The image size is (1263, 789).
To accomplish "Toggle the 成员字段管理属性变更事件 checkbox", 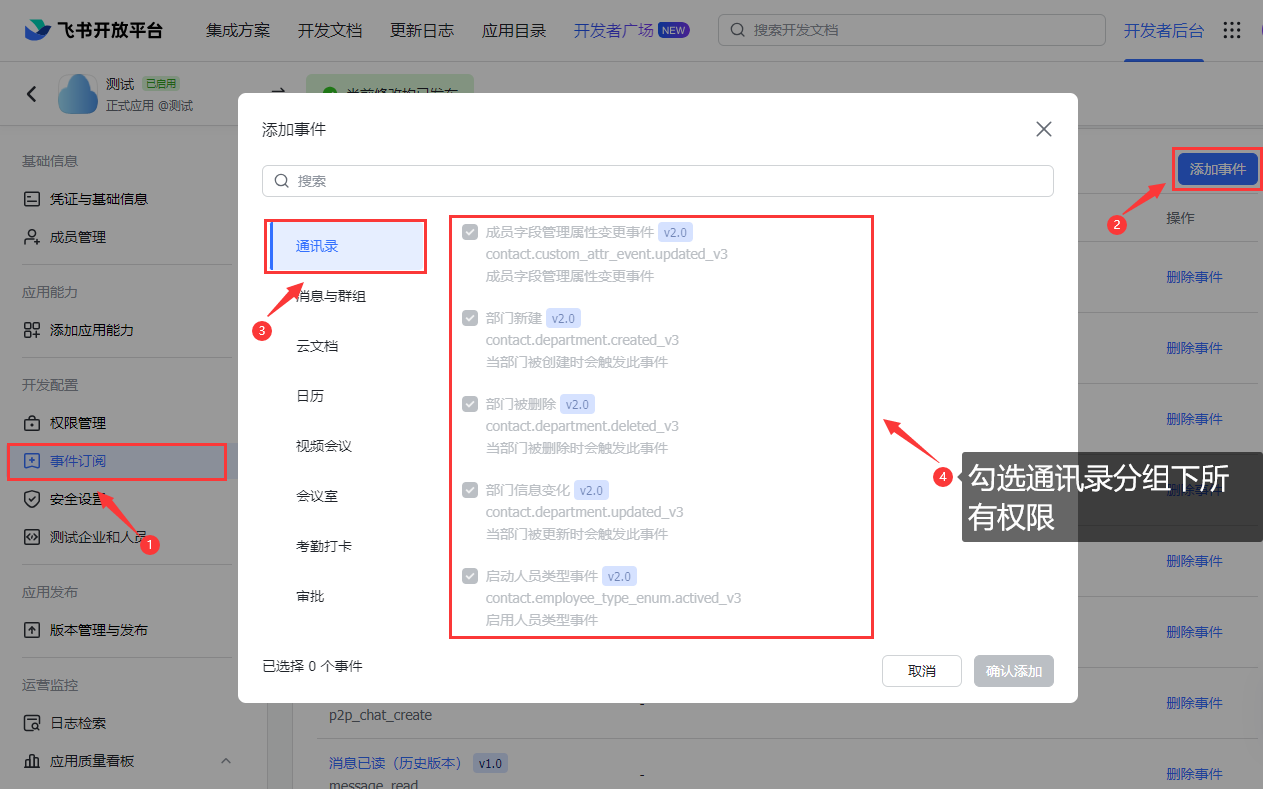I will point(469,232).
